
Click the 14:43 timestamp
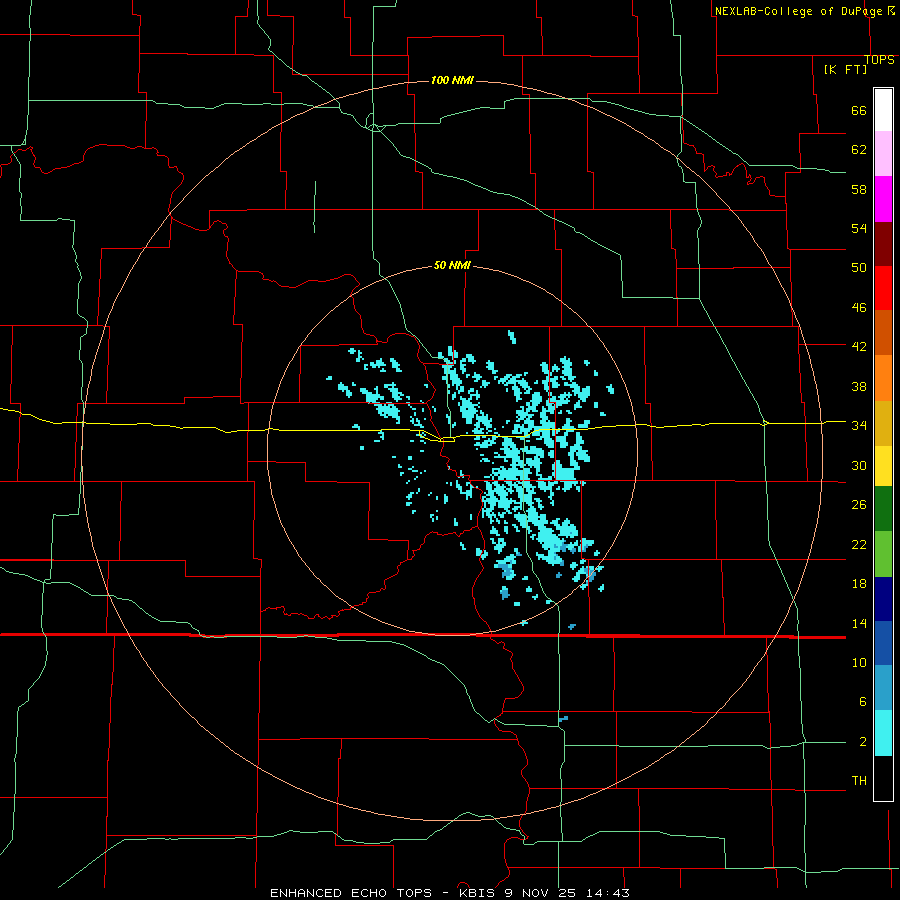(x=608, y=893)
